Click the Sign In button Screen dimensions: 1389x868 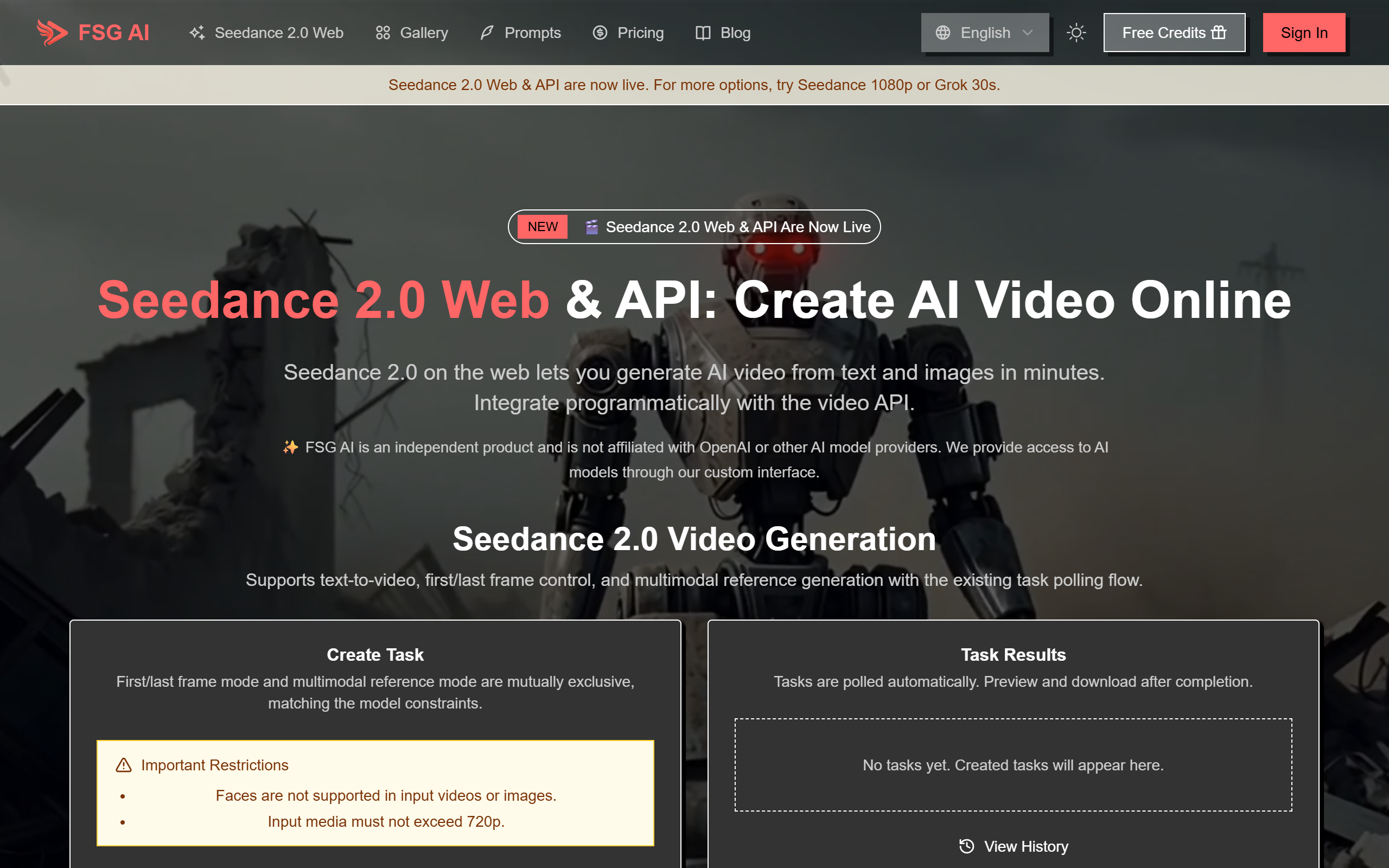1304,33
